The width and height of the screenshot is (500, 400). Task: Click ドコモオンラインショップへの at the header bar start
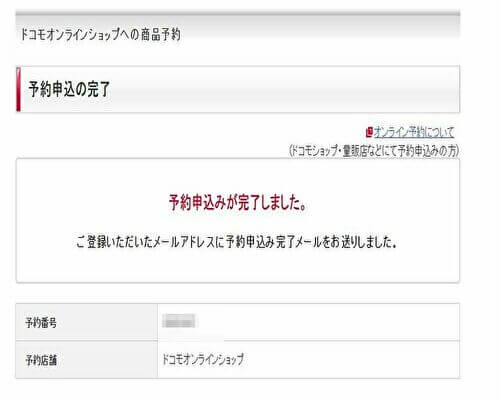(80, 34)
